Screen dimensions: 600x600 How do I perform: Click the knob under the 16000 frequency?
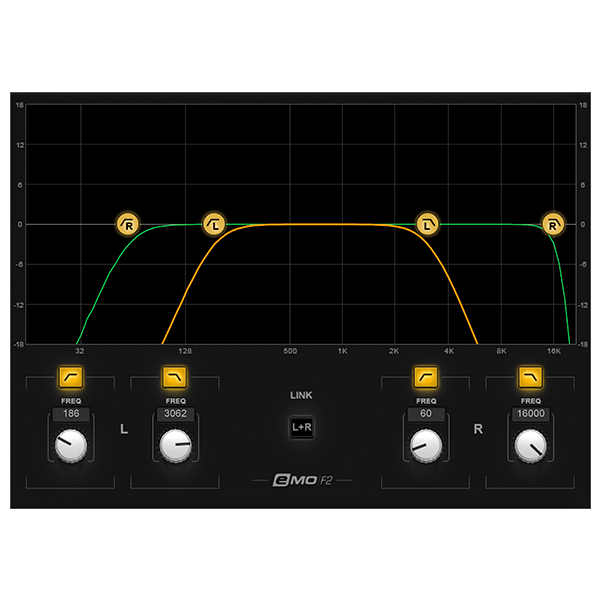coord(529,443)
